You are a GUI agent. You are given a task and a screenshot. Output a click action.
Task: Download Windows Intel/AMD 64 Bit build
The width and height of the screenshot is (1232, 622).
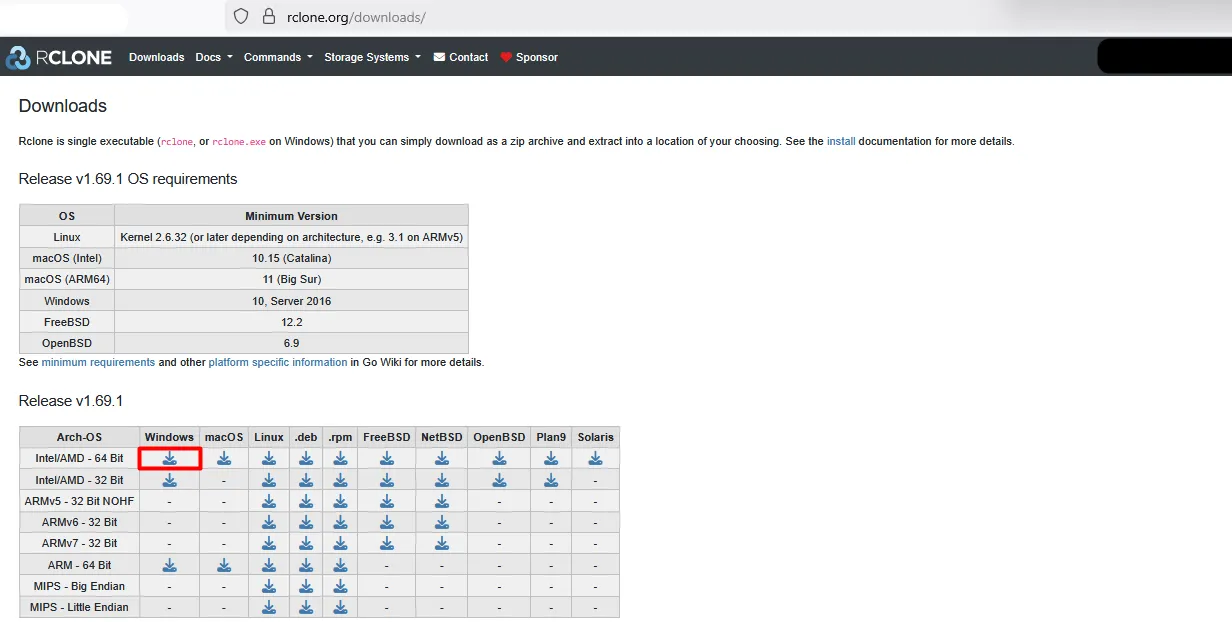coord(169,458)
